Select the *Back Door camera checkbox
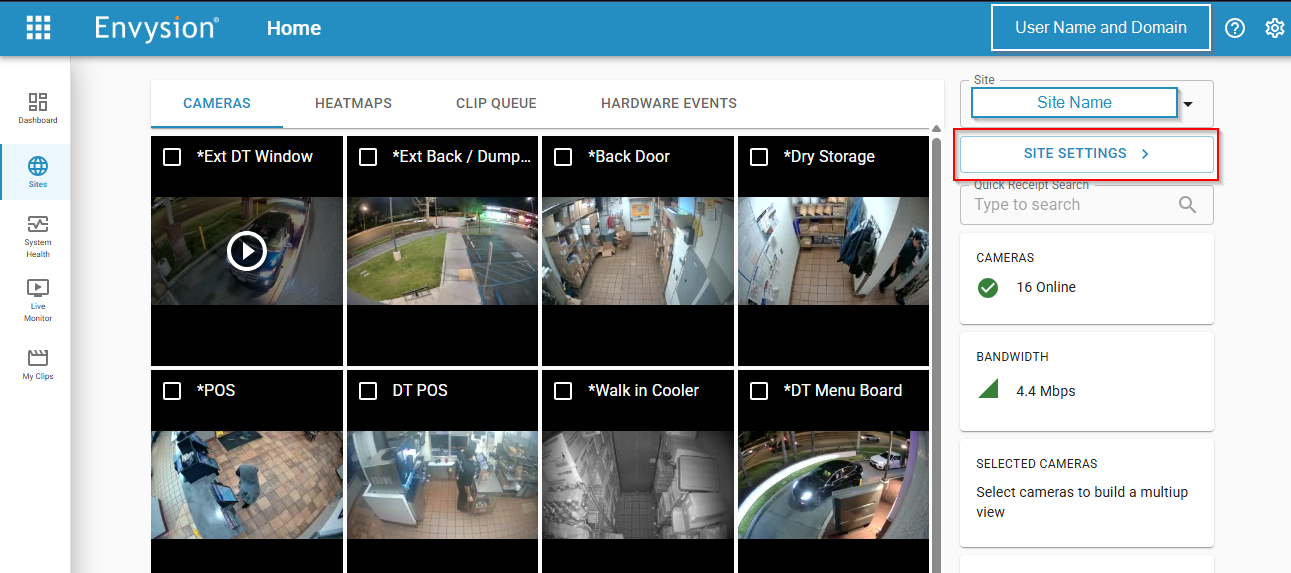 coord(563,157)
